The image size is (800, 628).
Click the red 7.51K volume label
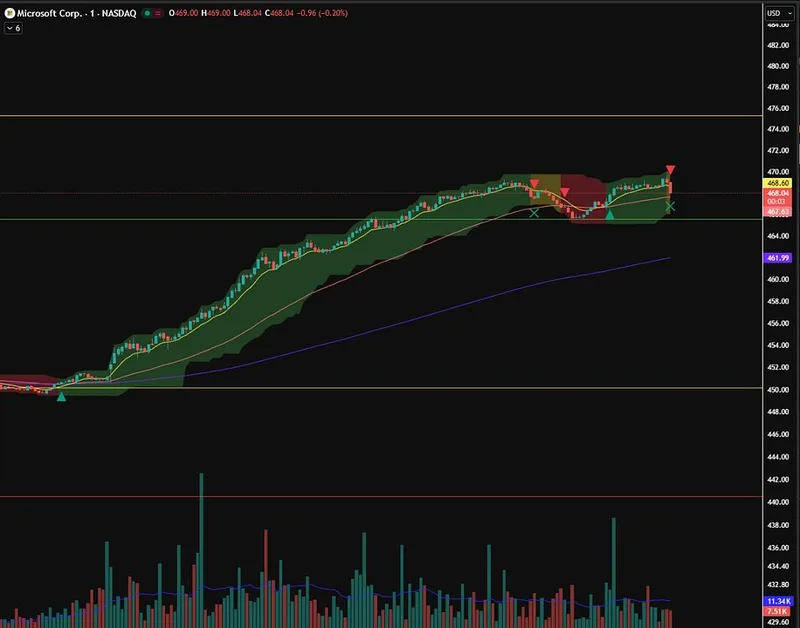(778, 611)
